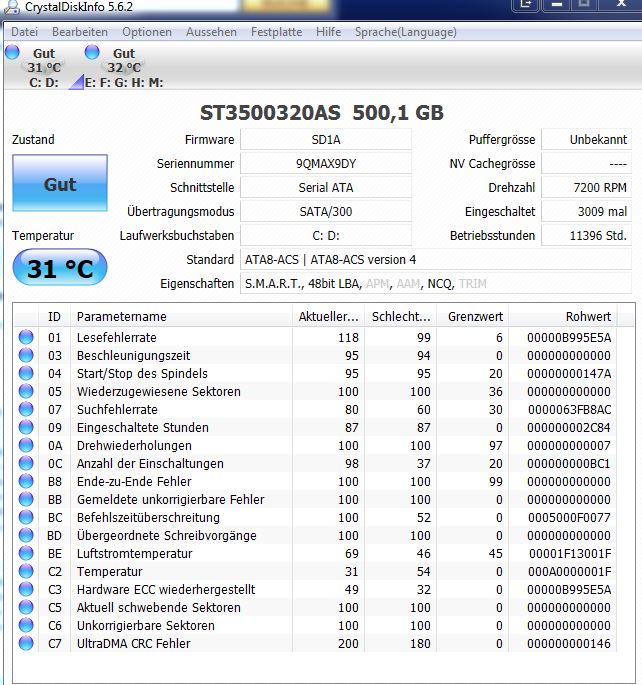The height and width of the screenshot is (685, 642).
Task: Click the Grenzwert column header
Action: tap(472, 316)
